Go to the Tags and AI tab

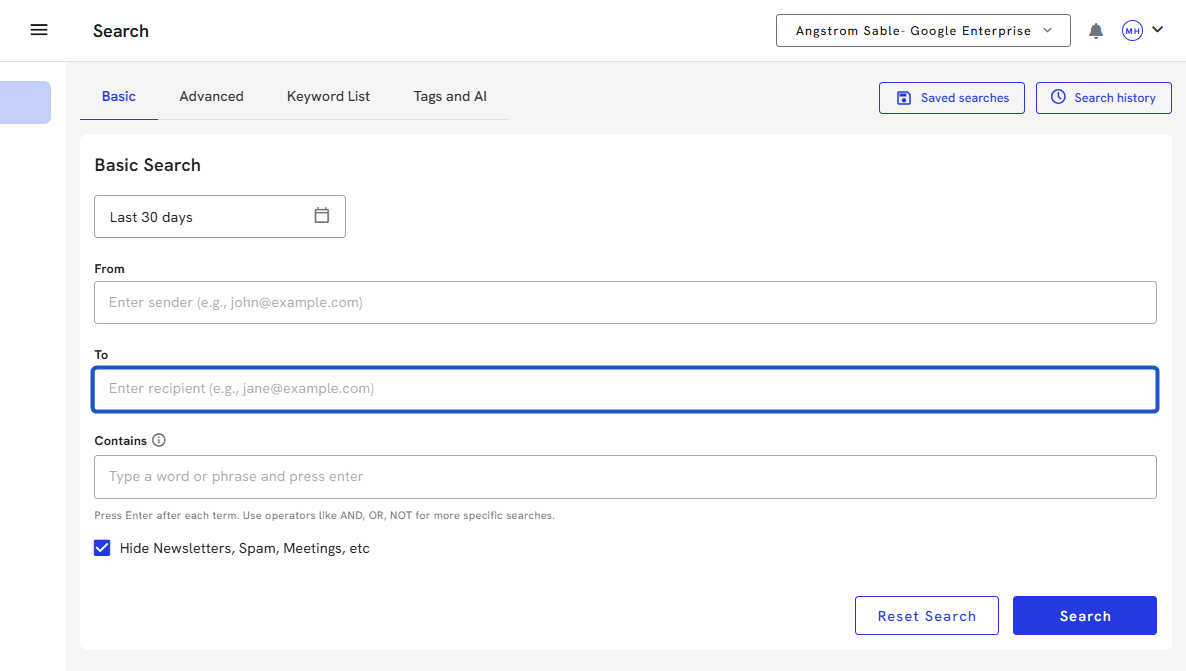tap(450, 97)
